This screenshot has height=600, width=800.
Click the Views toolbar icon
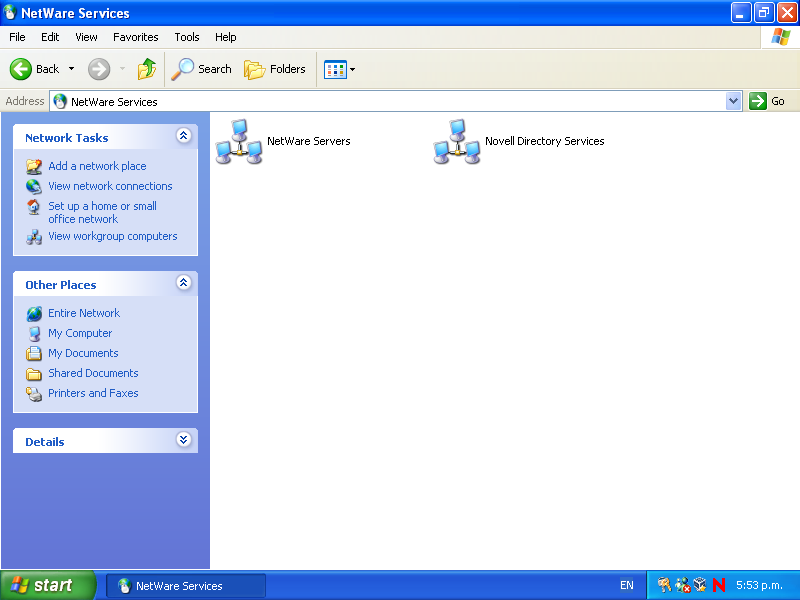(x=335, y=69)
